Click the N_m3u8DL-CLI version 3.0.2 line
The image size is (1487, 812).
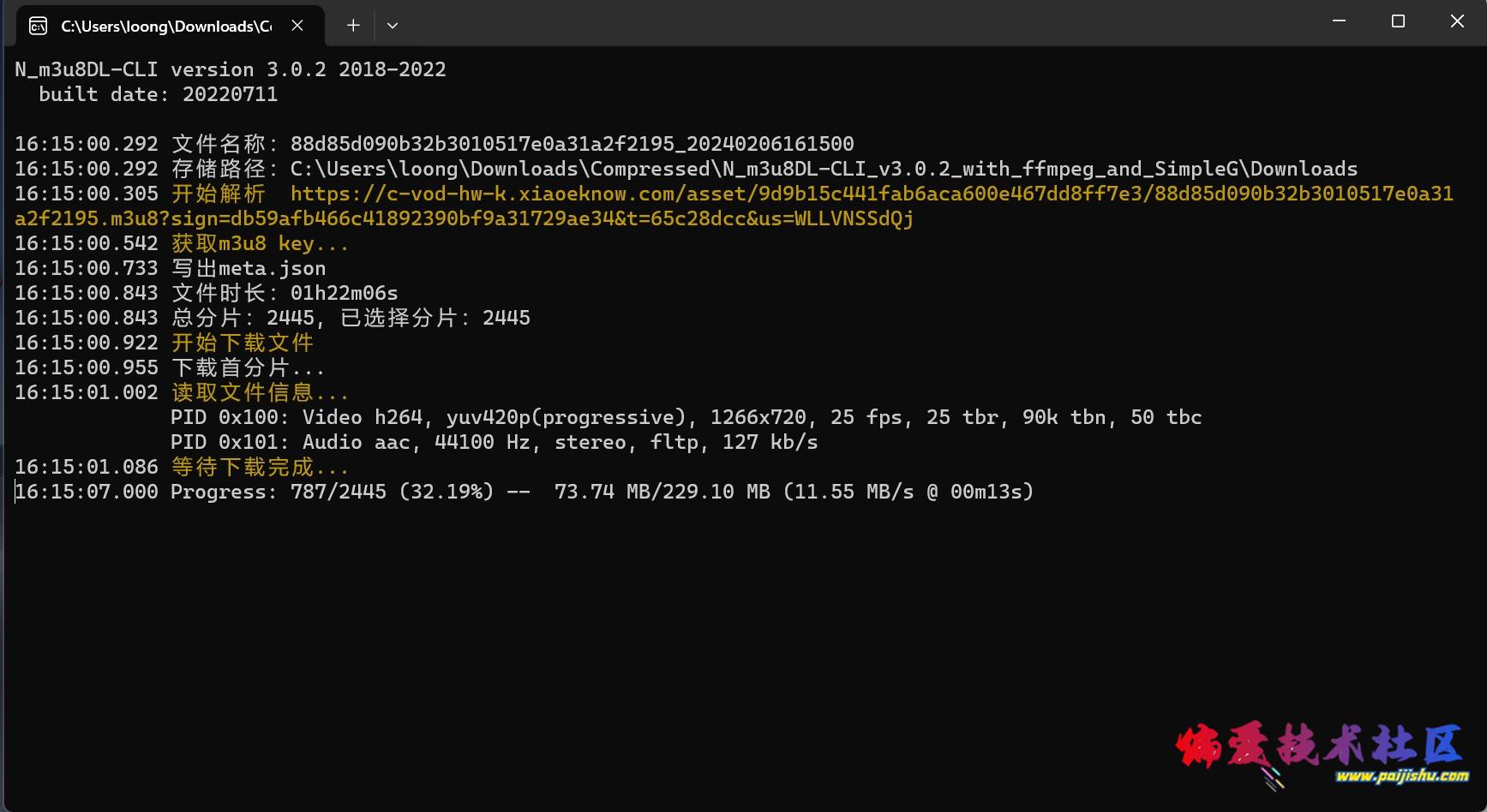231,69
